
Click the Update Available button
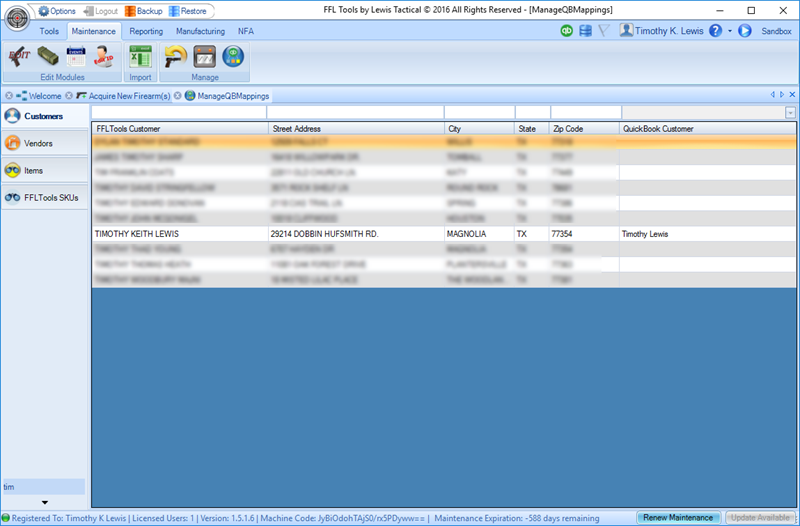click(x=760, y=517)
